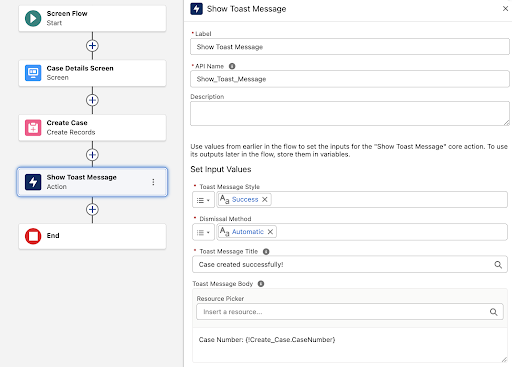Add element after Screen Flow Start
Screen dimensions: 512x367
[92, 46]
